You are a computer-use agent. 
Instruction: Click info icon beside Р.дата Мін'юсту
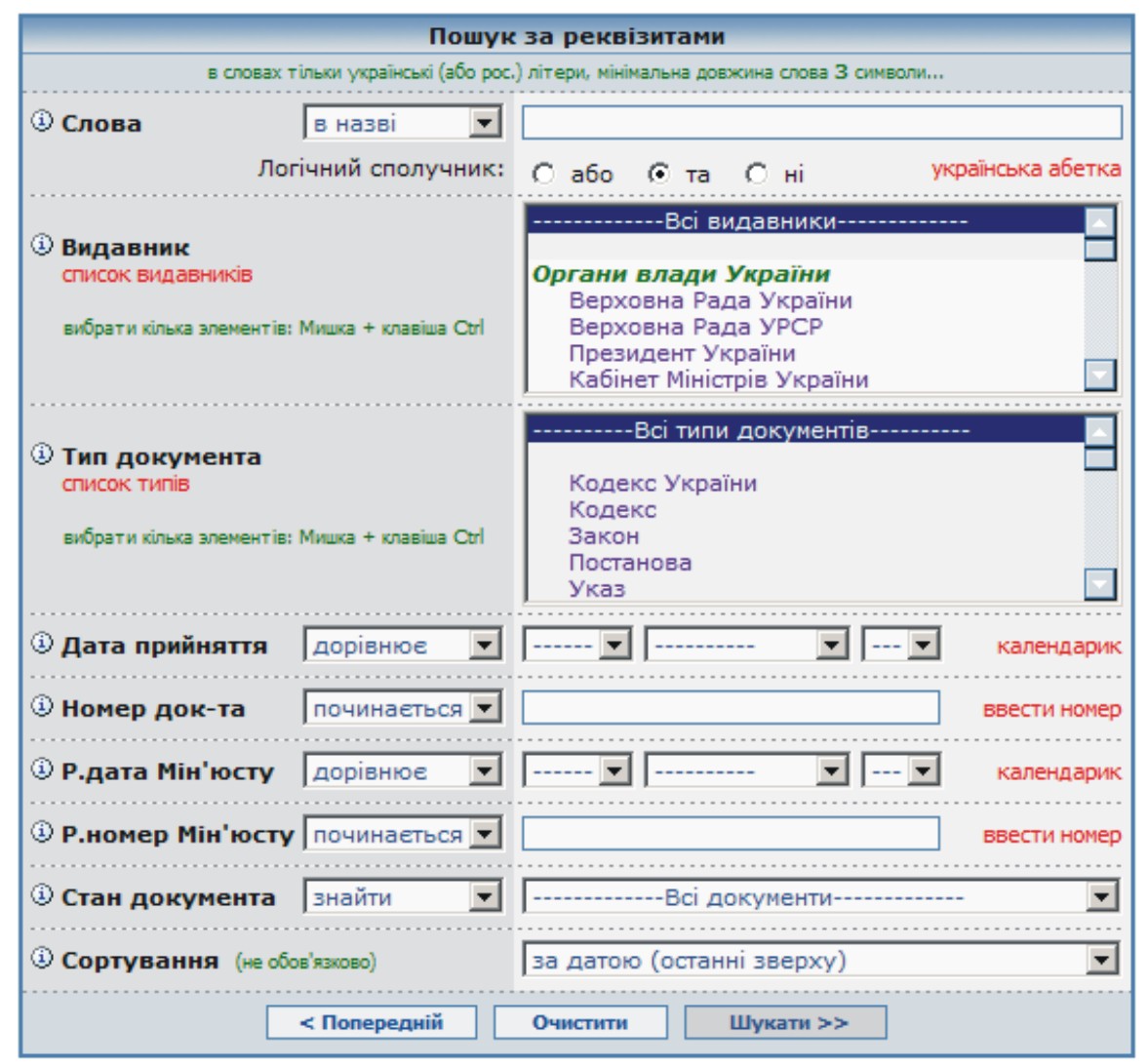pos(42,768)
